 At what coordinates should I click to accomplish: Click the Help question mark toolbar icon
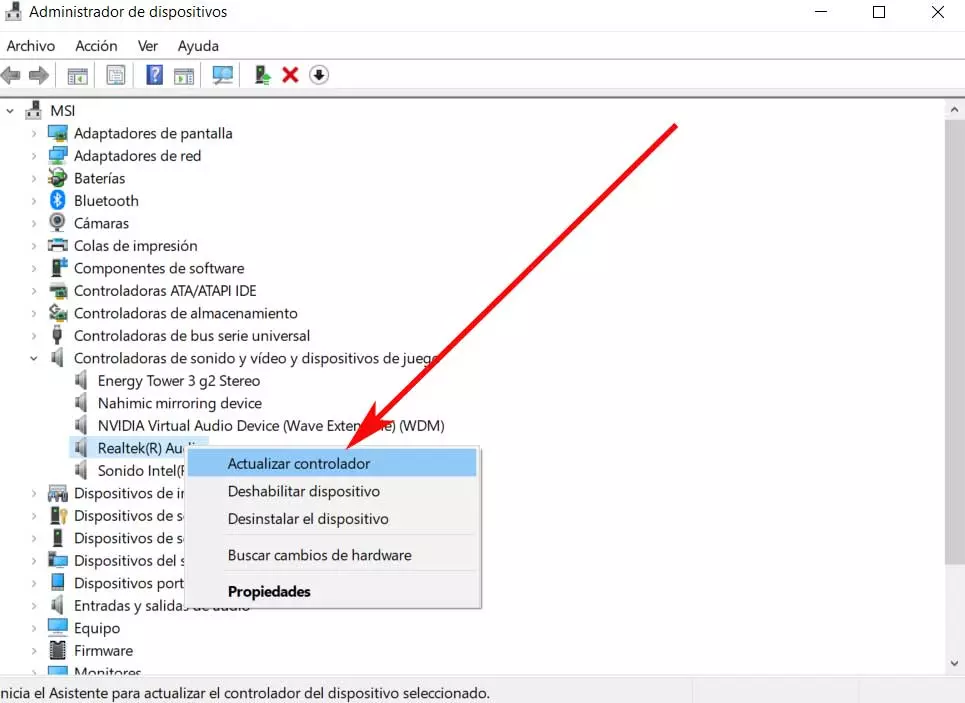(x=154, y=75)
